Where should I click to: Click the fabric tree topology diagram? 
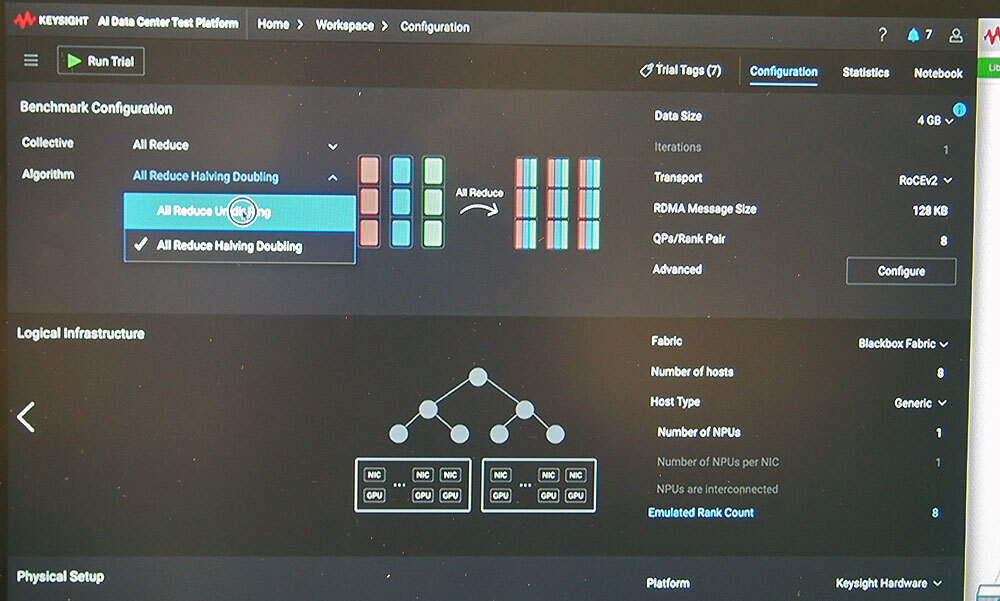coord(477,406)
